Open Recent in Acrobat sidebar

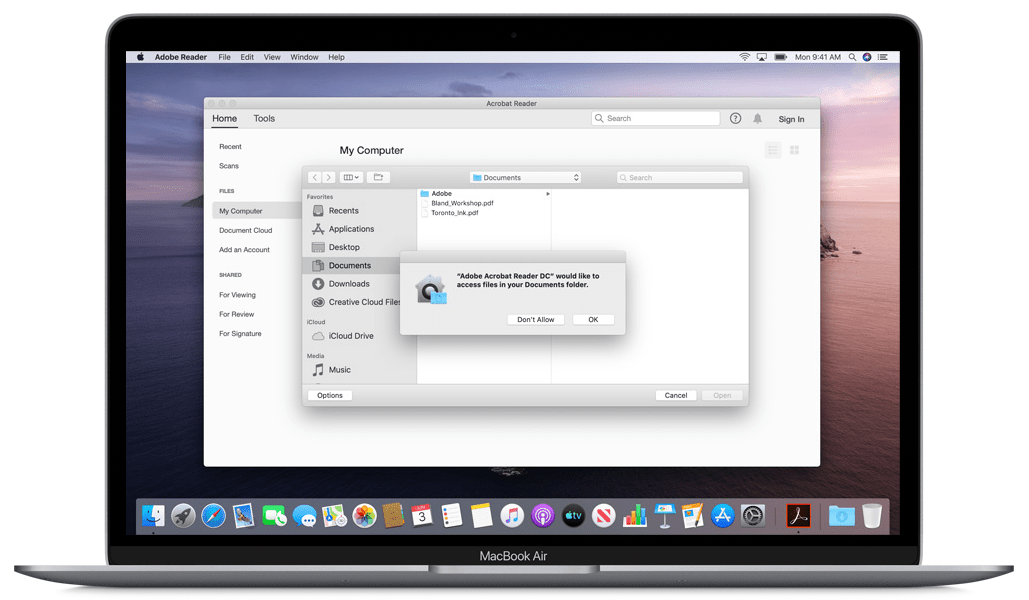click(230, 146)
